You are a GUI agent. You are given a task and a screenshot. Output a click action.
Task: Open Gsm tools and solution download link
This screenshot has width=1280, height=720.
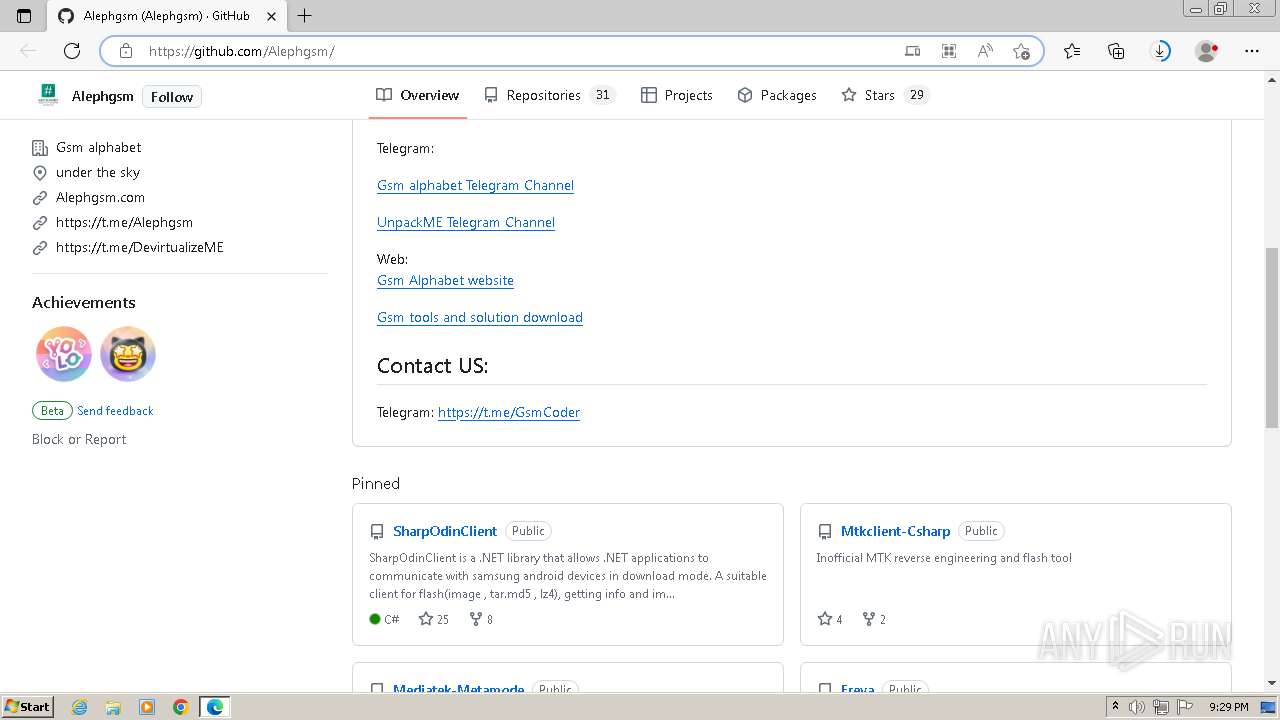(480, 317)
